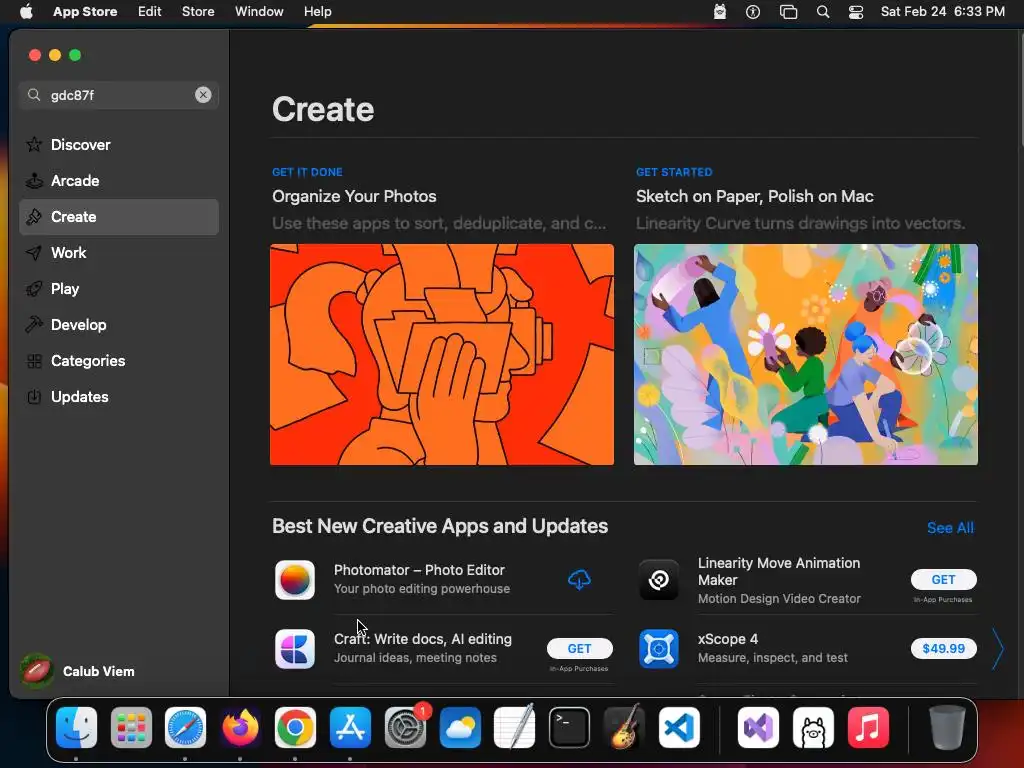Open Finder from the Dock

[76, 727]
